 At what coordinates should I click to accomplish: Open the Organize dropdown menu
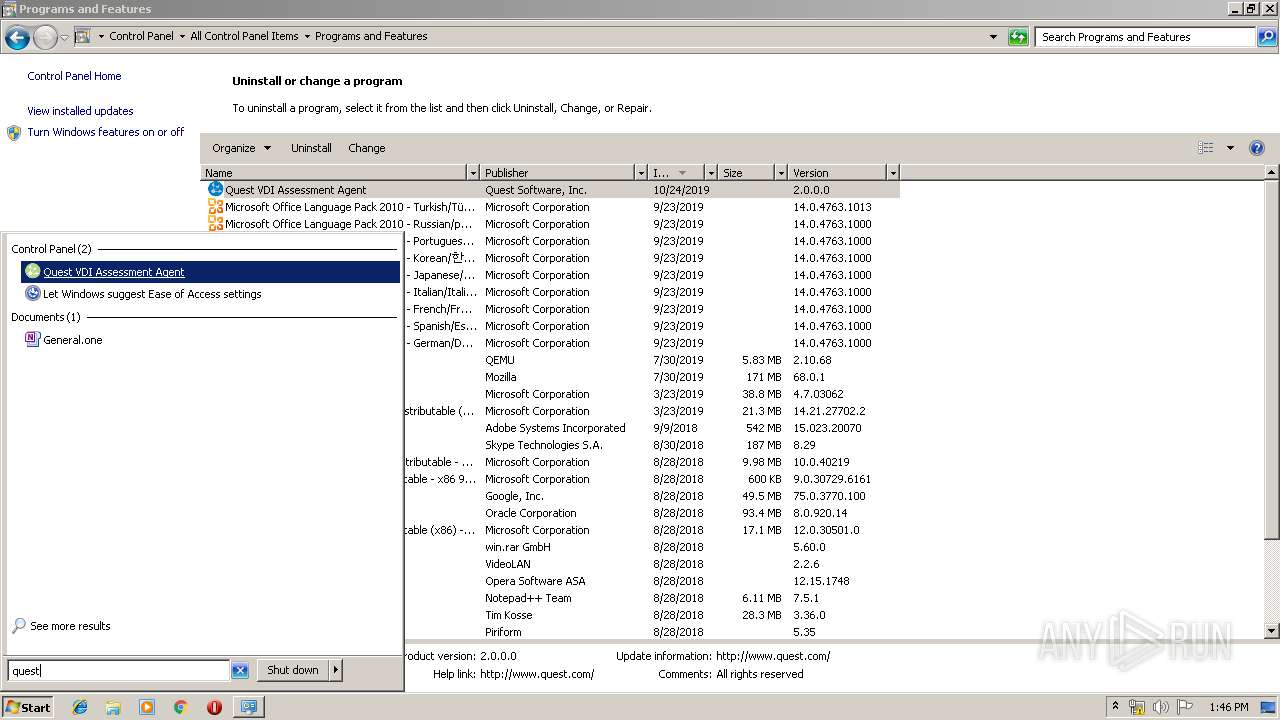click(x=241, y=148)
